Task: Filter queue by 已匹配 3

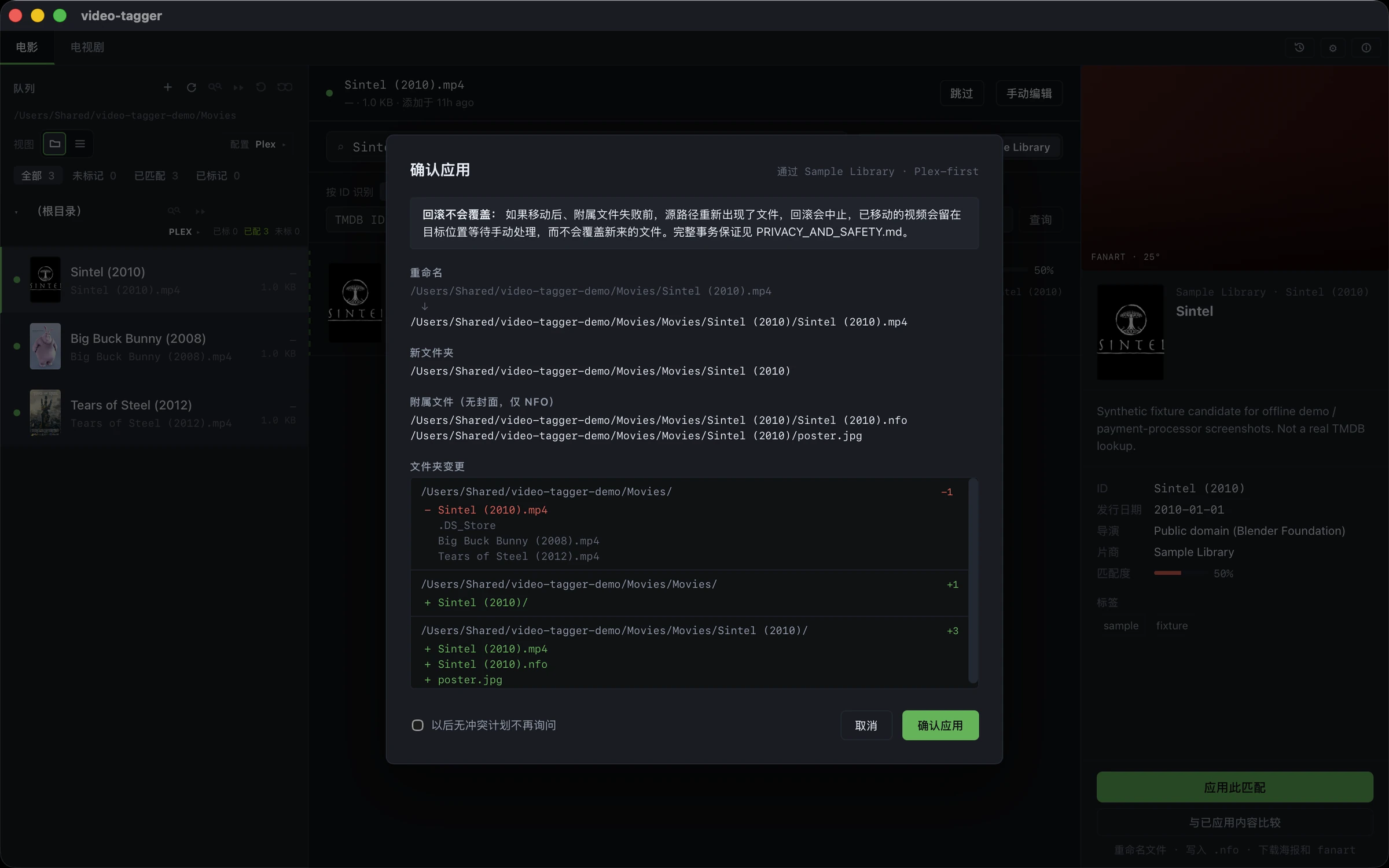Action: 156,176
